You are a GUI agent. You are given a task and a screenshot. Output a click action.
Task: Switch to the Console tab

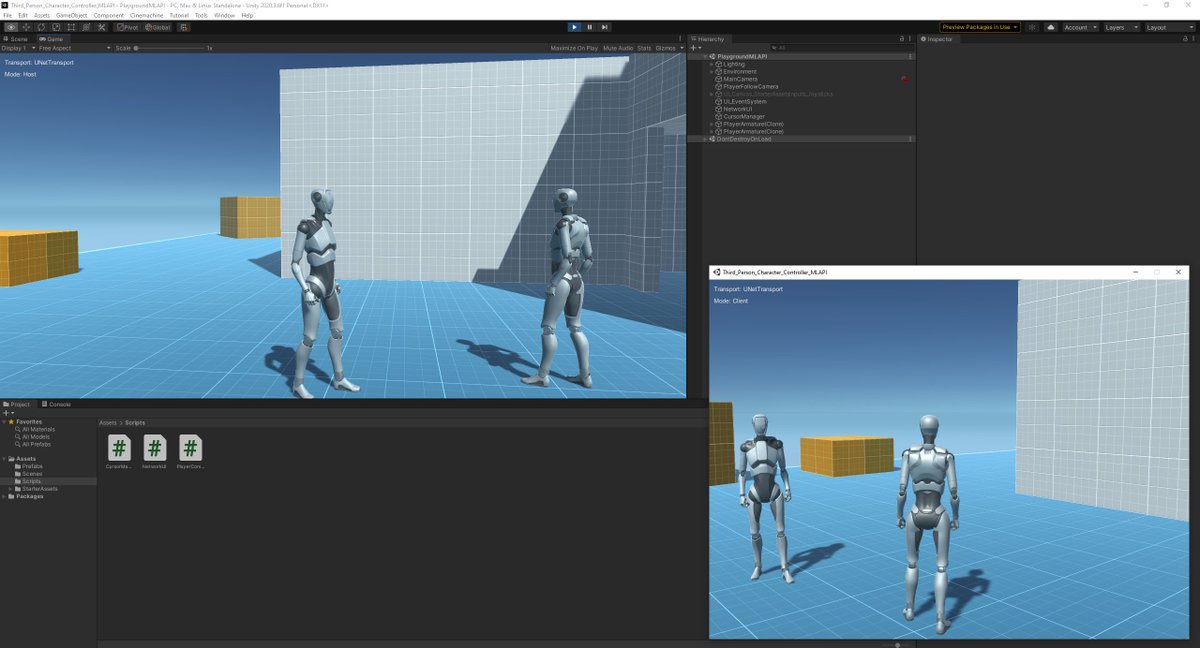[x=57, y=404]
